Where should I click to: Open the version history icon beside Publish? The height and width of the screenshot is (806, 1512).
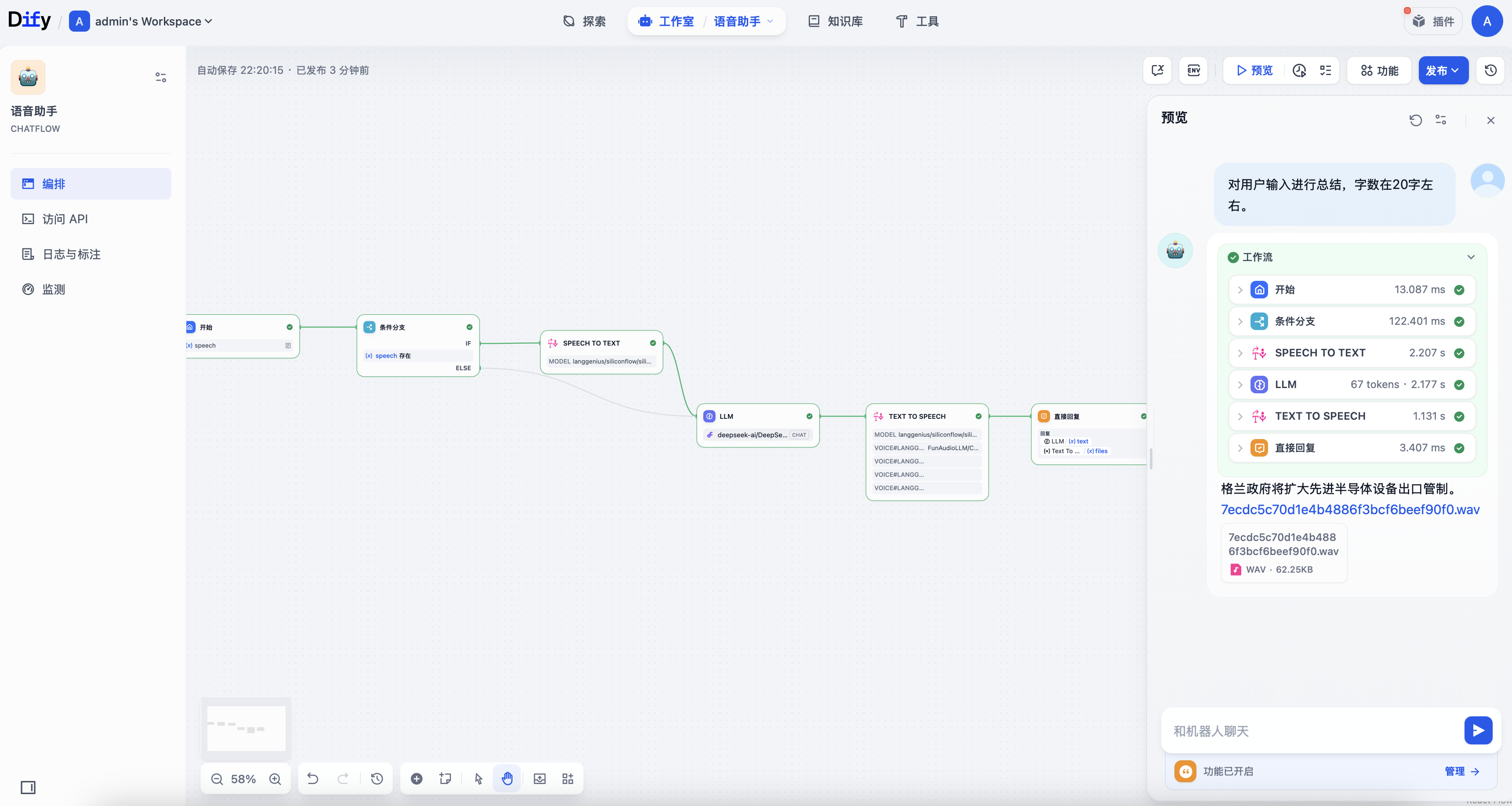(x=1490, y=70)
